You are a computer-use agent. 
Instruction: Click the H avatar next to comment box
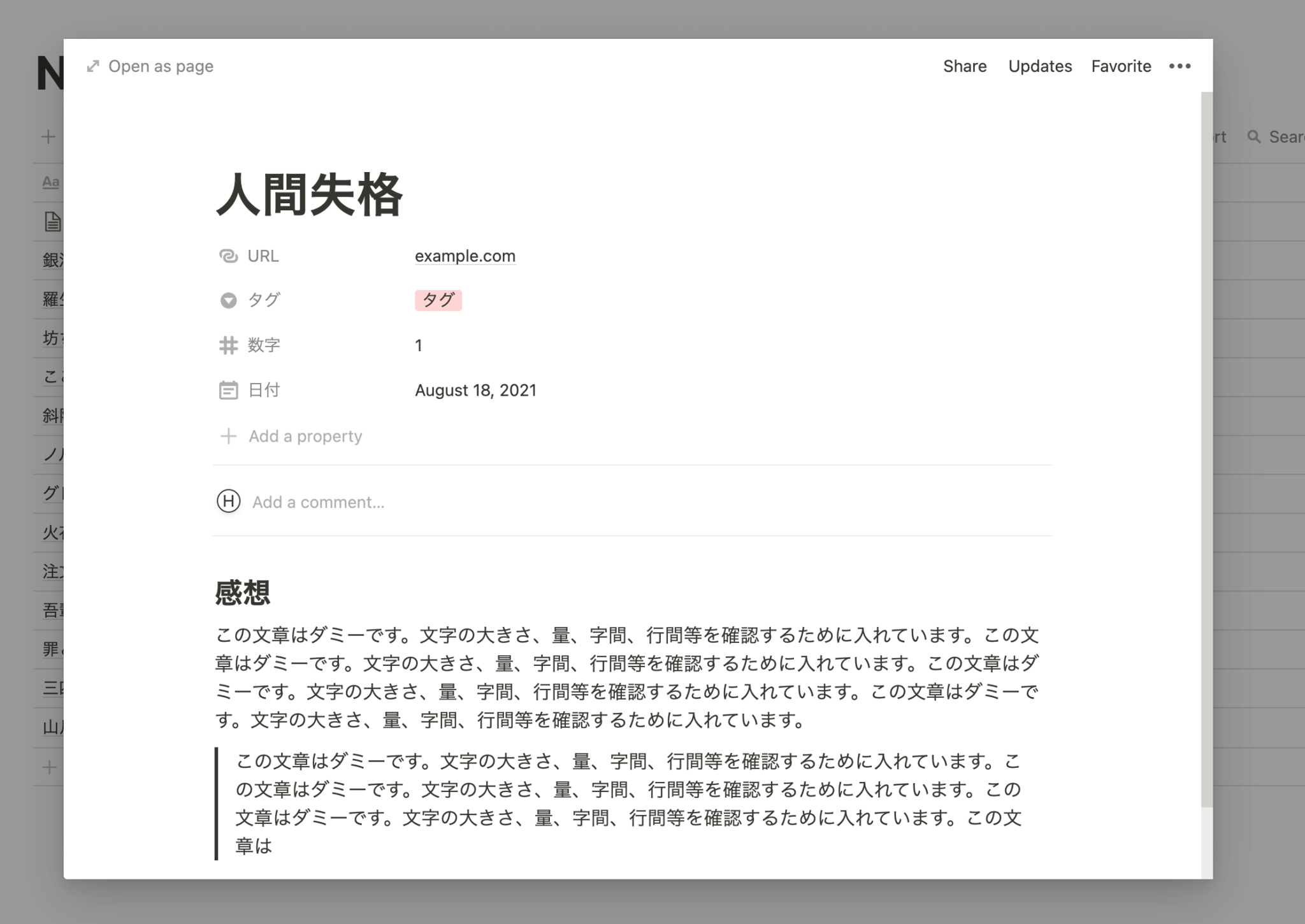(x=228, y=502)
